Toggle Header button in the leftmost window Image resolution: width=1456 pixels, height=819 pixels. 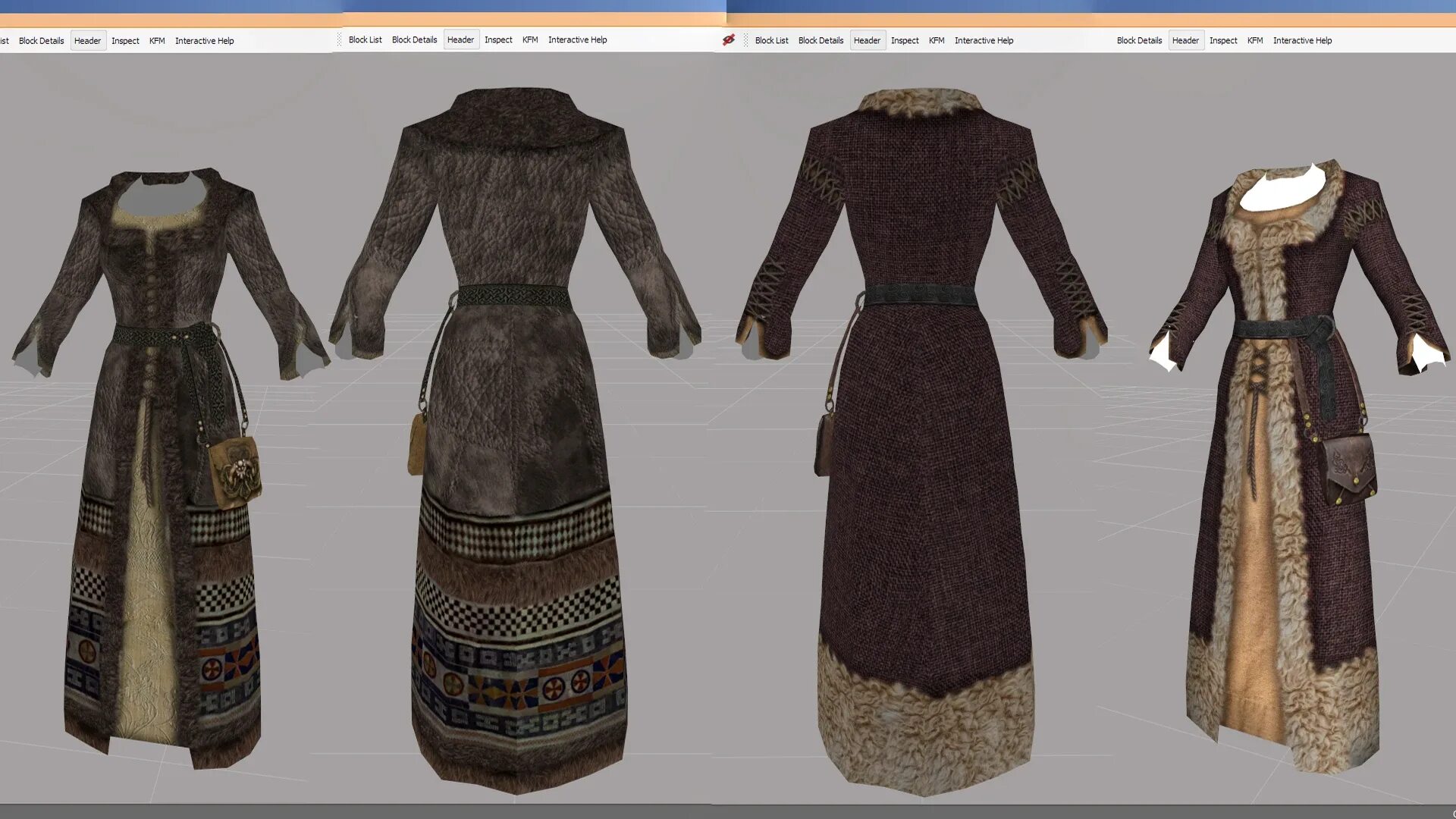coord(88,41)
